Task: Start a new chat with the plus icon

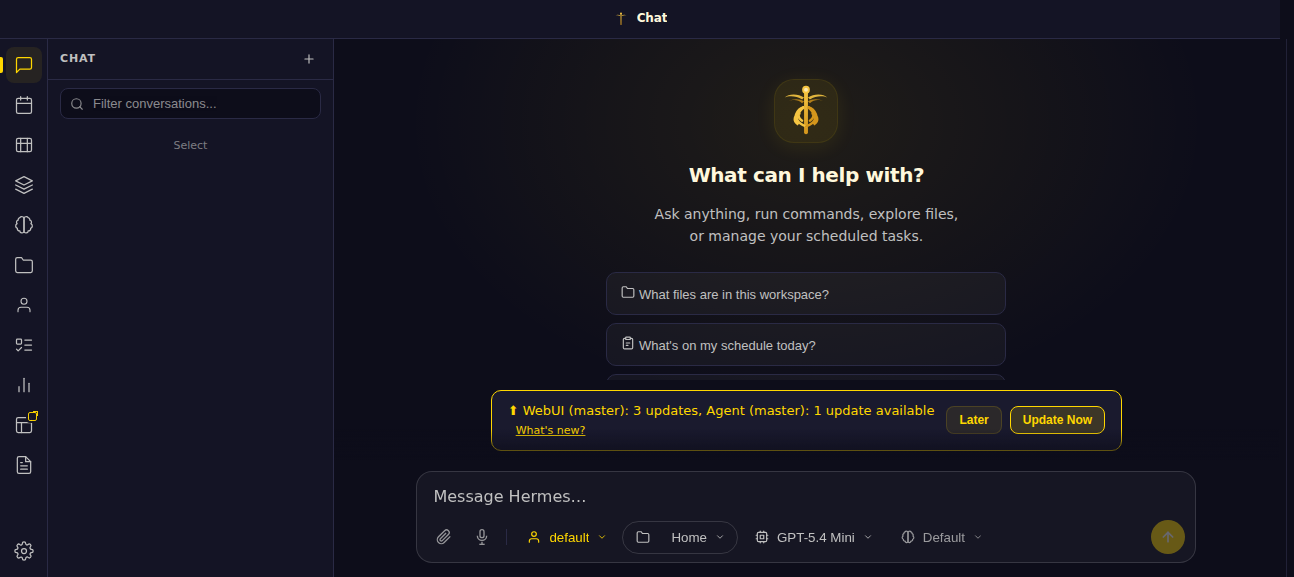Action: [309, 59]
